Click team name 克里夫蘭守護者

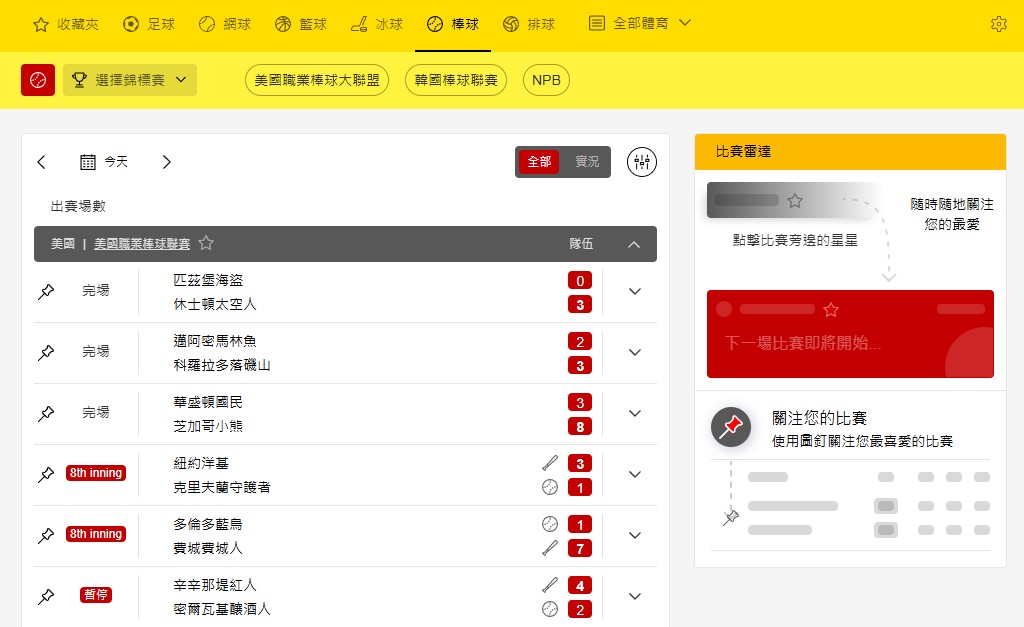pyautogui.click(x=222, y=487)
